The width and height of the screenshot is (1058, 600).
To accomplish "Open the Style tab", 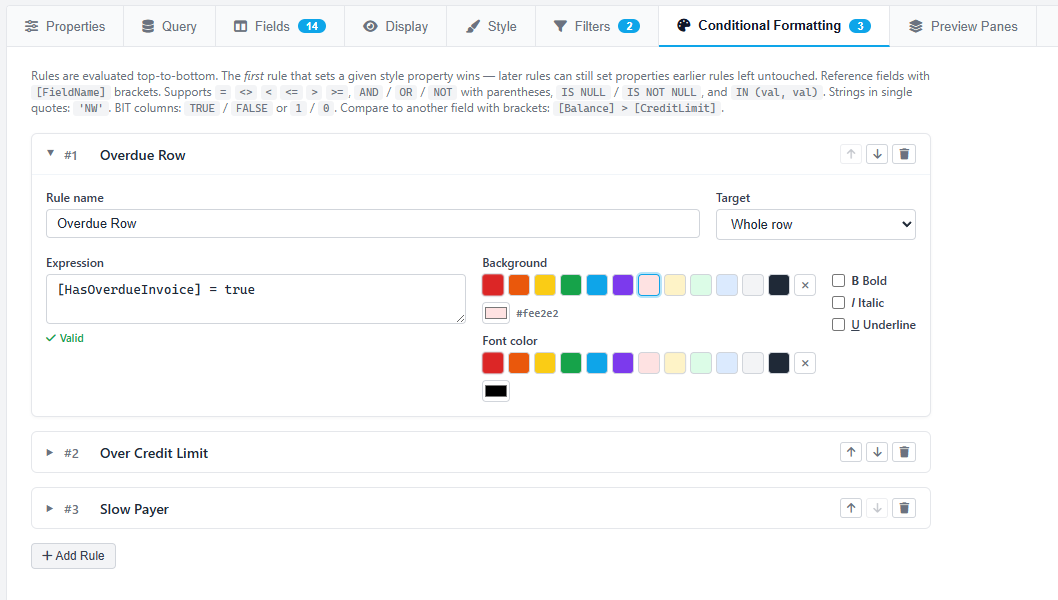I will click(x=491, y=26).
